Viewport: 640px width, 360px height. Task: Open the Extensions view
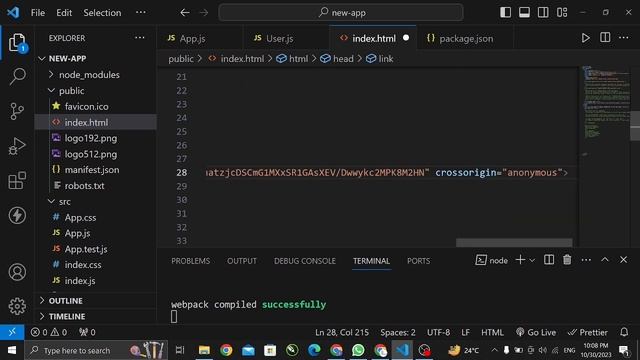click(x=17, y=180)
